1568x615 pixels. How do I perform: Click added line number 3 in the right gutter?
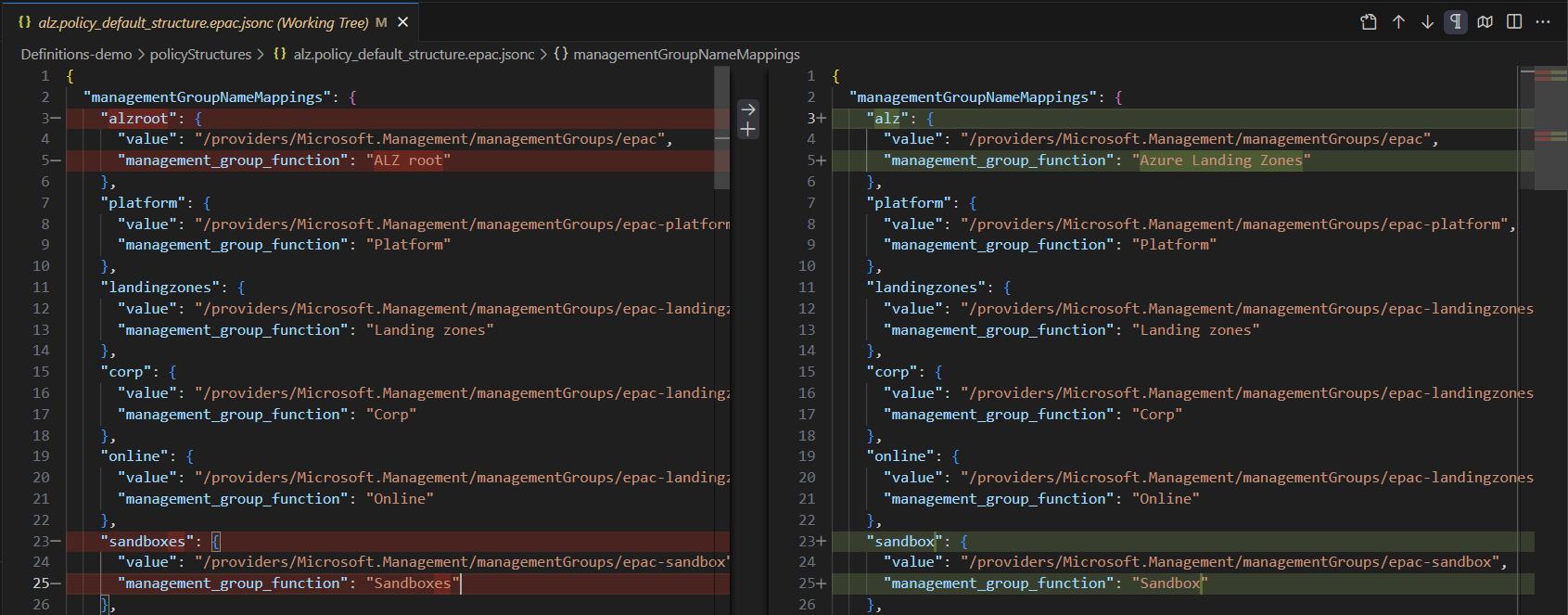click(x=810, y=118)
